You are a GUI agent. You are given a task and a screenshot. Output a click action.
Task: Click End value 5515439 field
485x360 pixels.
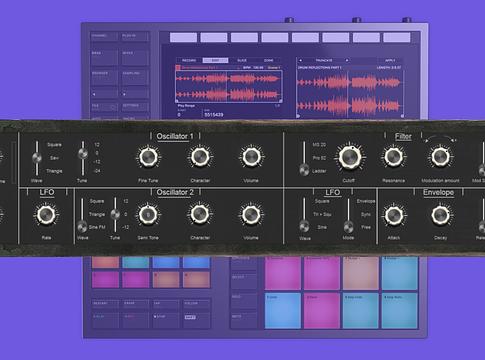(214, 114)
